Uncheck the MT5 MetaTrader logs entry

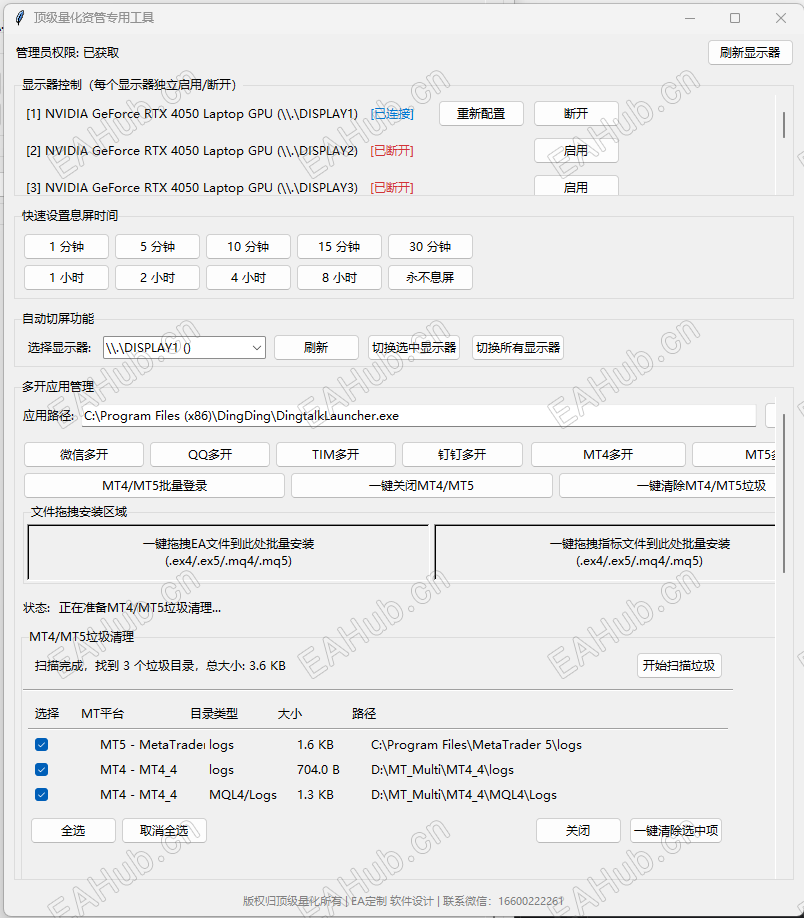41,744
